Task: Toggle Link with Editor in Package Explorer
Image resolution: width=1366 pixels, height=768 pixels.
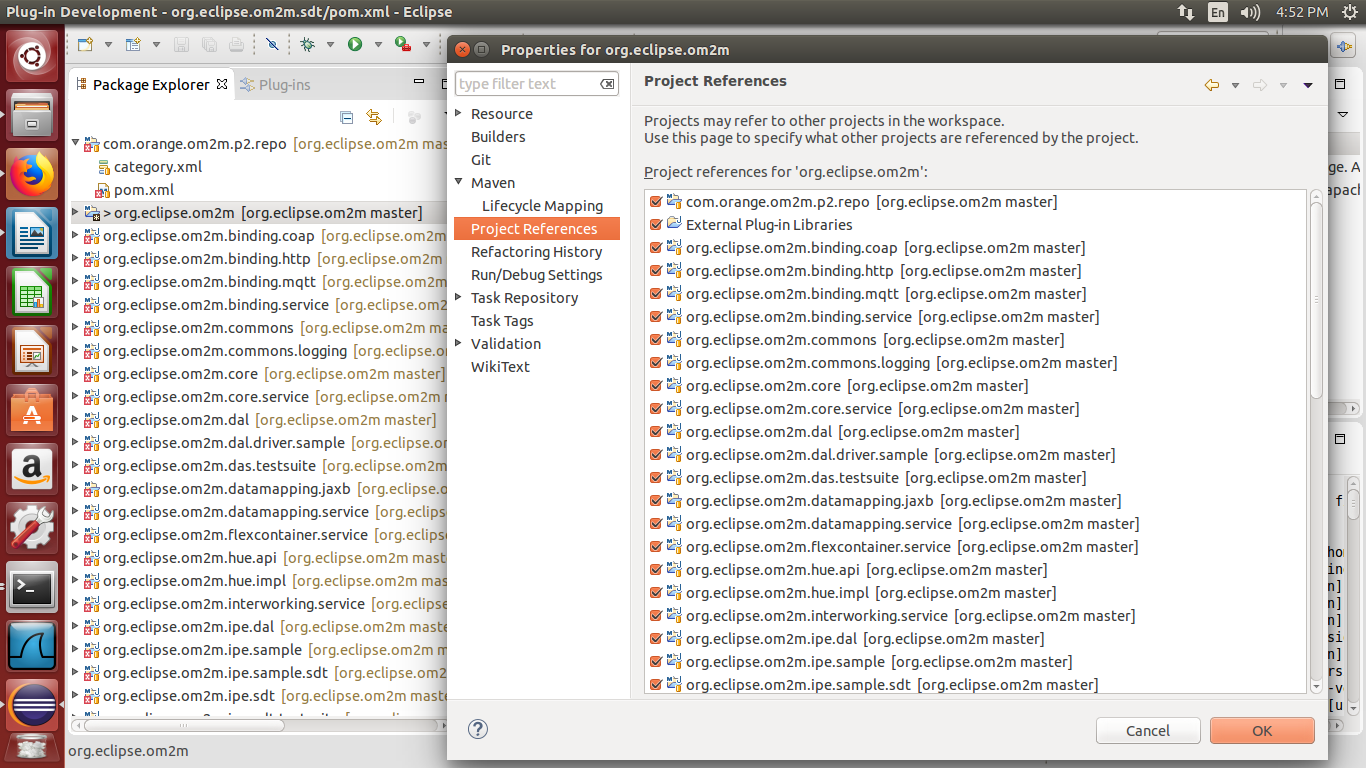Action: (374, 117)
